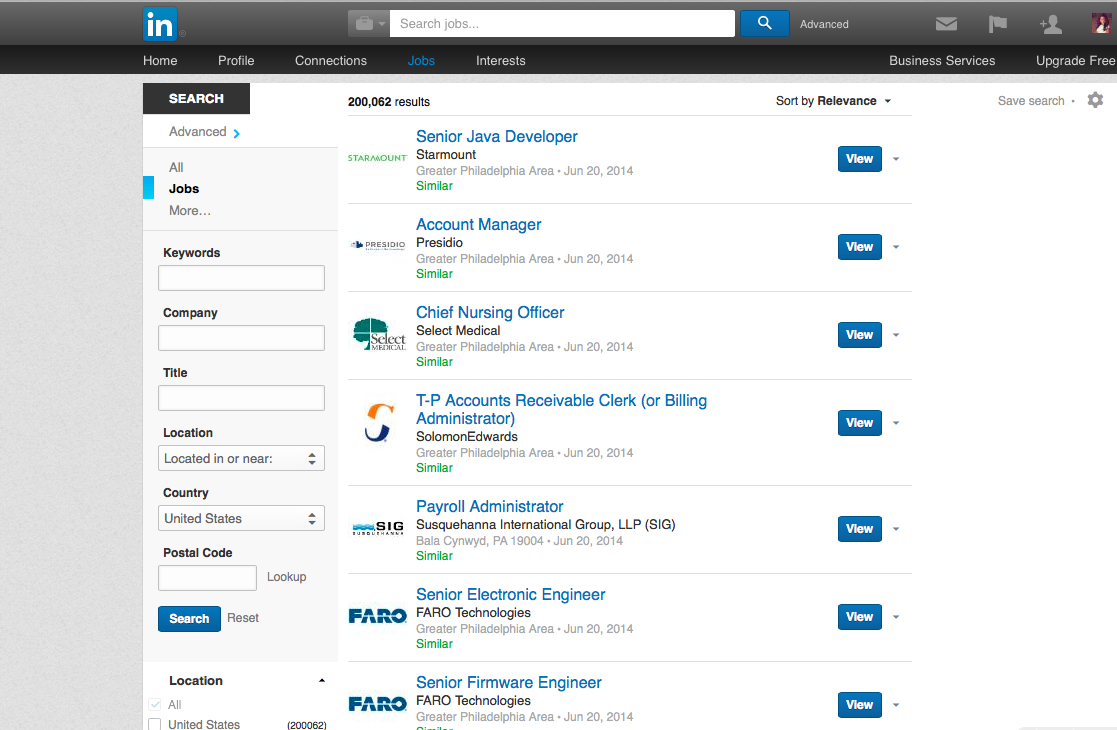Open the T-P Accounts Receivable Clerk job title
Image resolution: width=1117 pixels, height=730 pixels.
[561, 410]
